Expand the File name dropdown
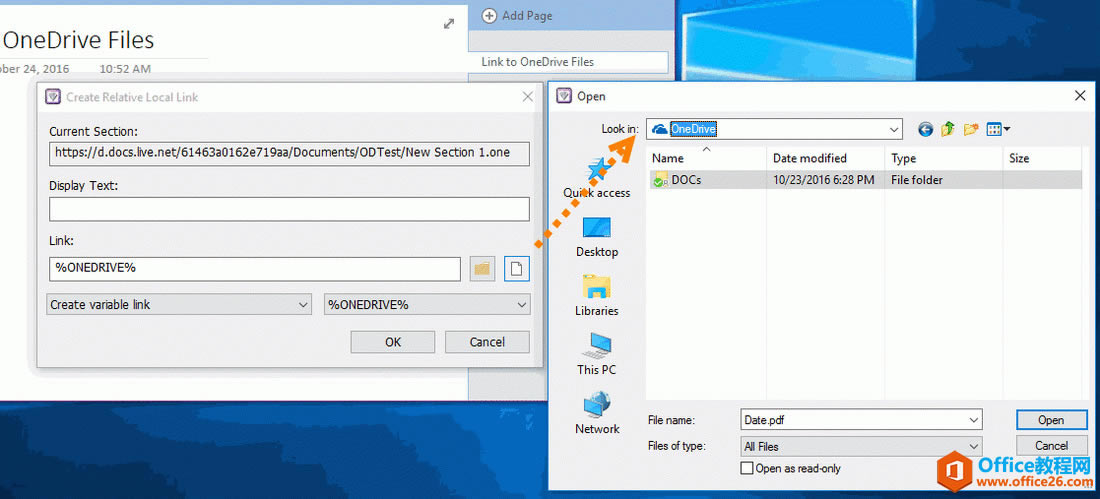1100x499 pixels. pos(974,420)
